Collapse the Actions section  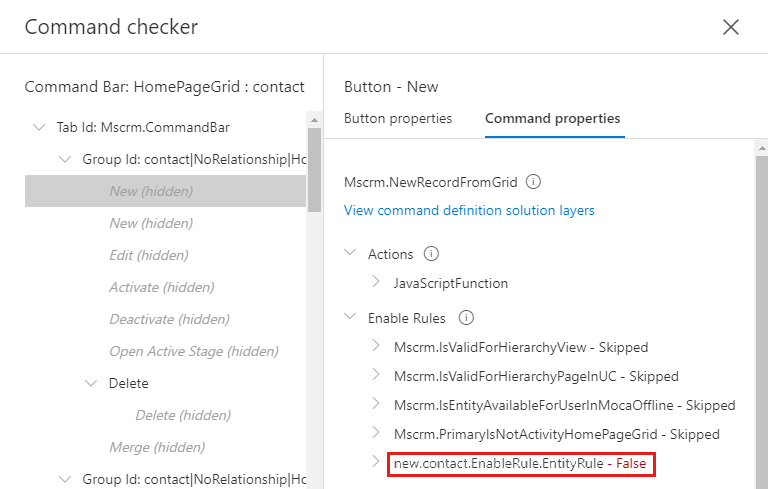click(350, 255)
